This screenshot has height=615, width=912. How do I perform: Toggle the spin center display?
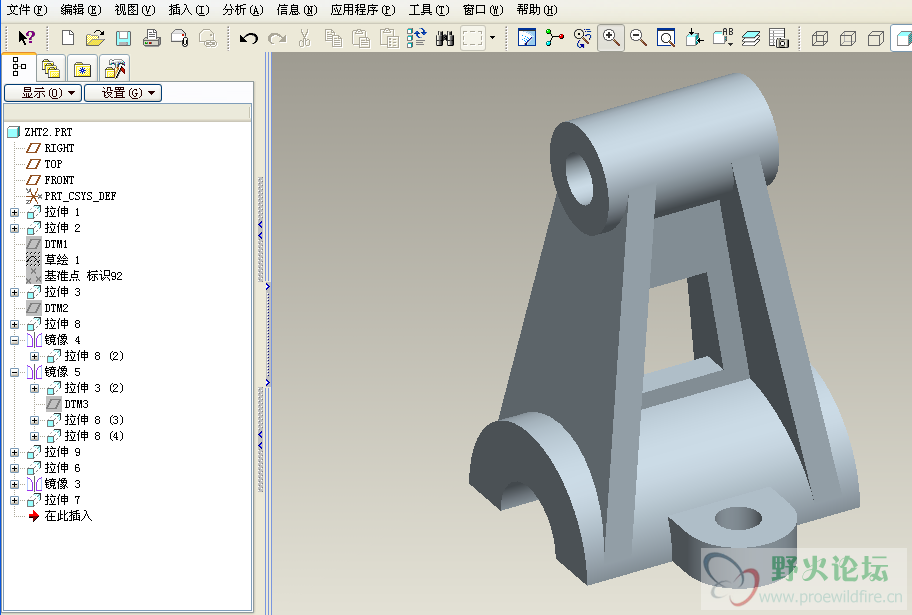click(555, 38)
